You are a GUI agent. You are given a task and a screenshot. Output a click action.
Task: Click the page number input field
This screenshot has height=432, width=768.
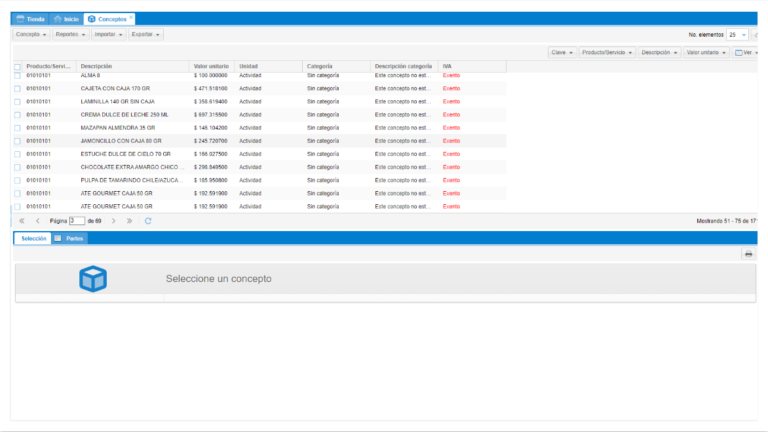point(77,220)
